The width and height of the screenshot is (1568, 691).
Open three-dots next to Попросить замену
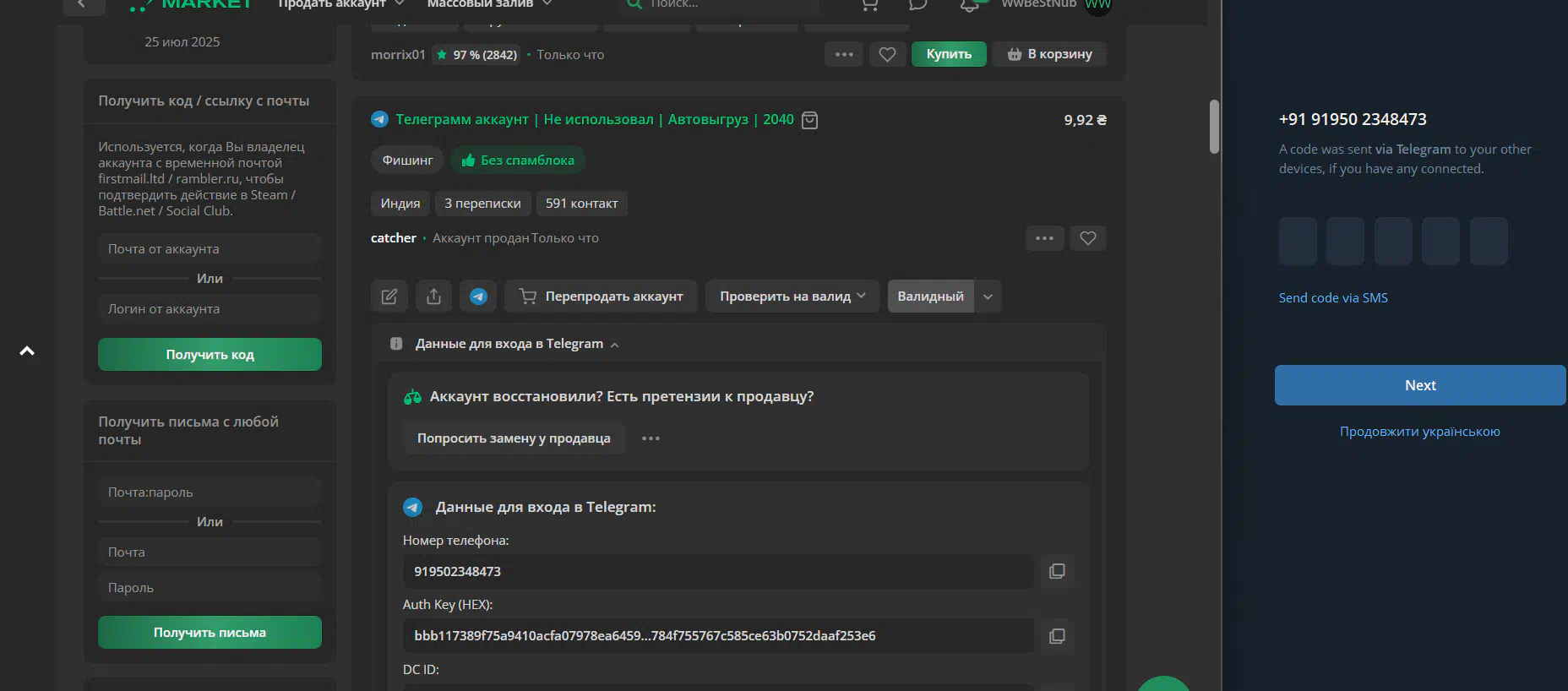[x=651, y=438]
